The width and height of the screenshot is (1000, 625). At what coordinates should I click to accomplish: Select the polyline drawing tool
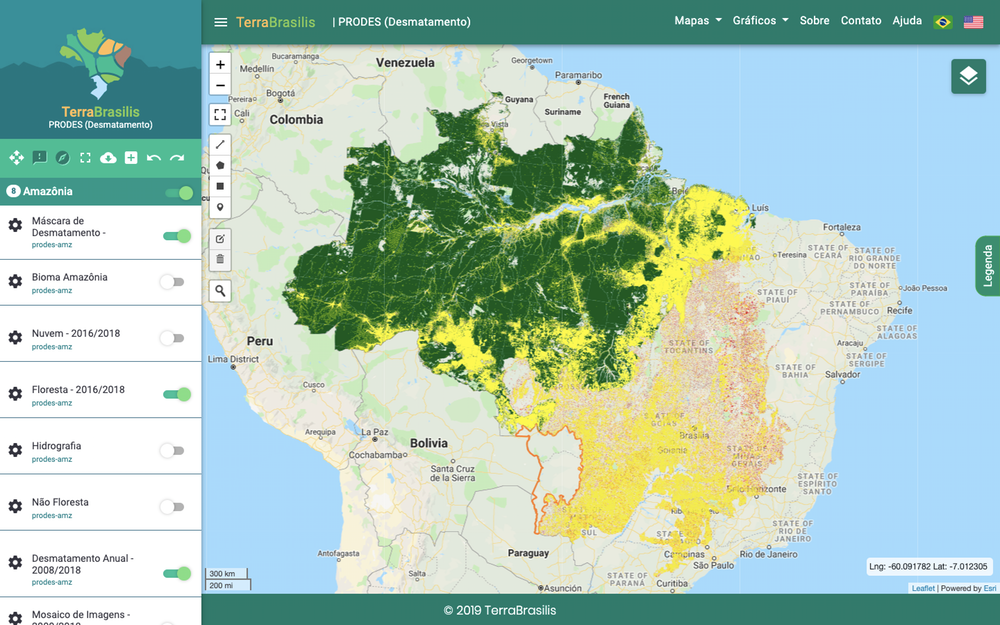click(220, 144)
